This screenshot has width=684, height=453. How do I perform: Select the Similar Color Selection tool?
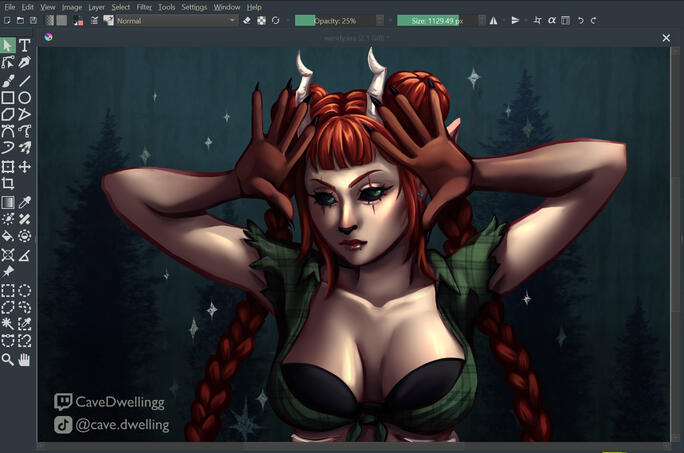(x=24, y=323)
